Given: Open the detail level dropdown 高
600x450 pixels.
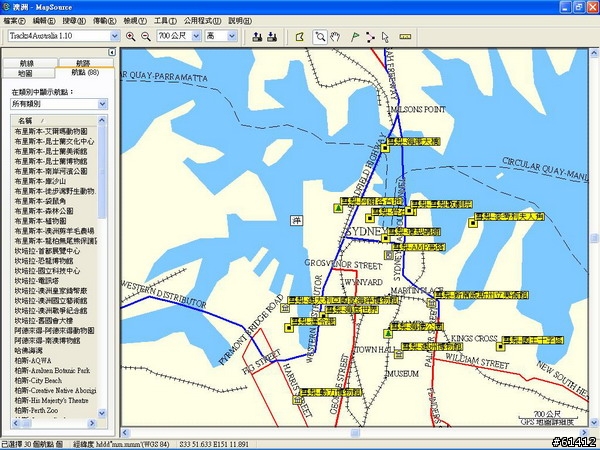Looking at the screenshot, I should [232, 36].
